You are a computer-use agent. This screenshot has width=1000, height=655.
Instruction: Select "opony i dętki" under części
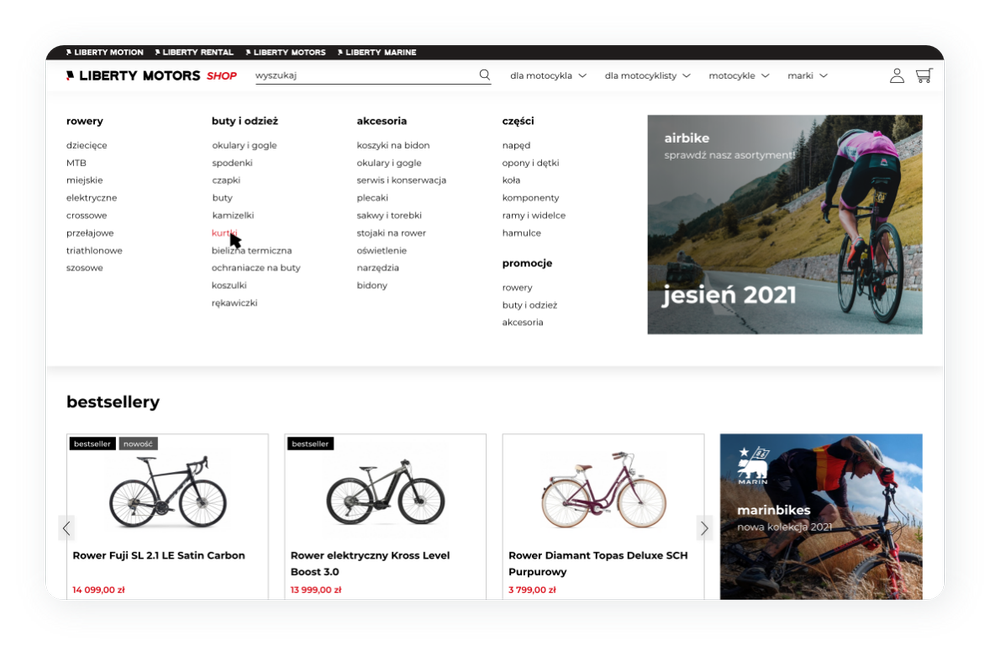pos(530,163)
